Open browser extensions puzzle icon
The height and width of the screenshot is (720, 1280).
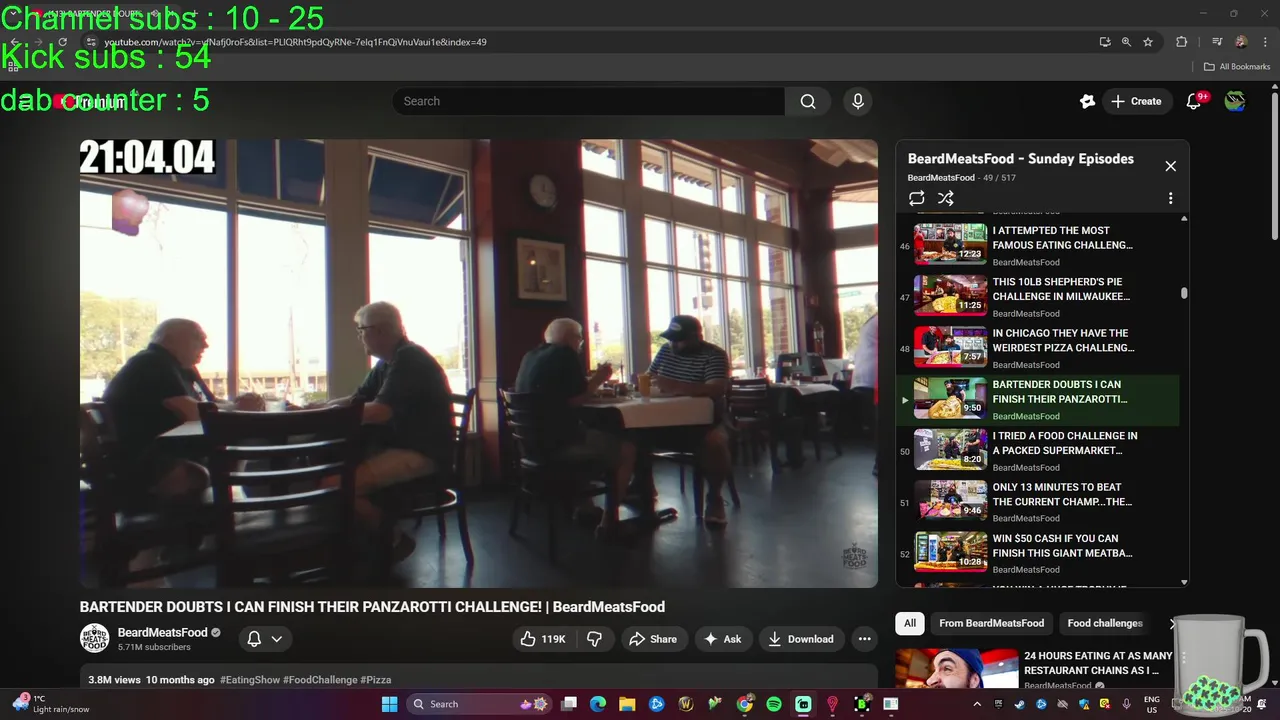[1182, 42]
